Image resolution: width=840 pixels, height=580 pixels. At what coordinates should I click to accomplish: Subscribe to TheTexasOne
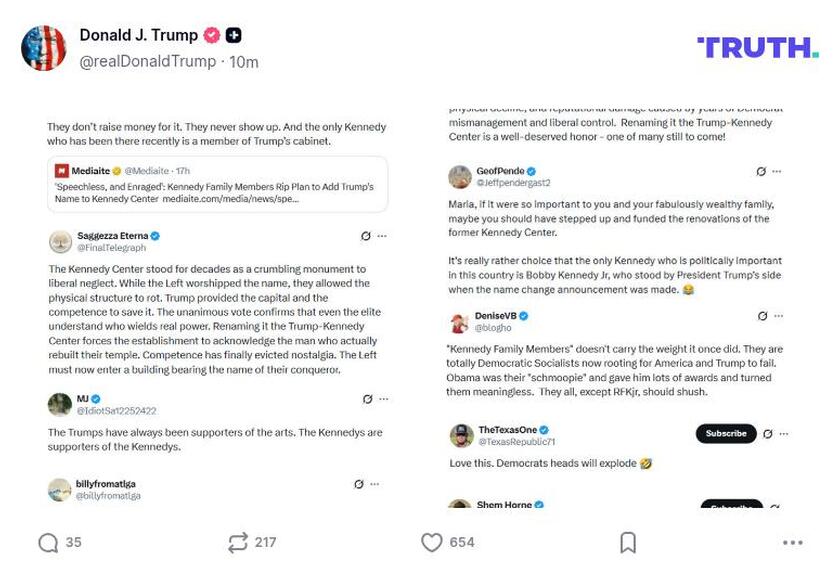click(725, 433)
